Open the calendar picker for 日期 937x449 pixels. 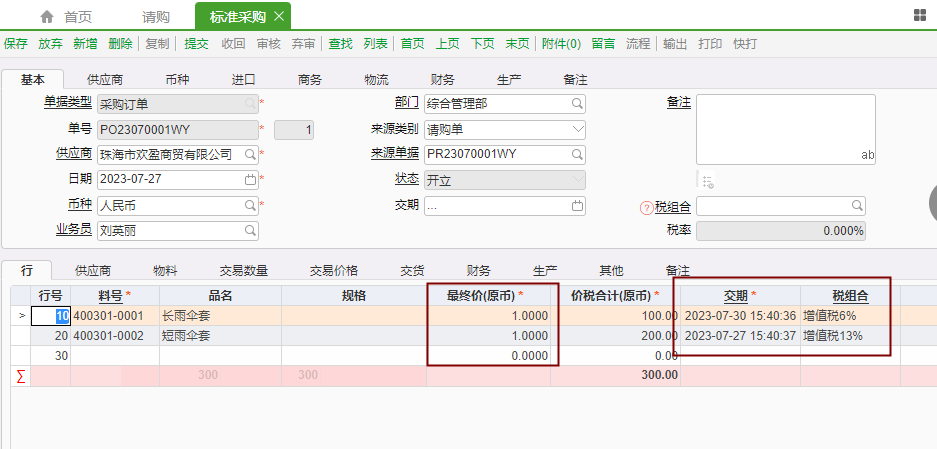(250, 180)
